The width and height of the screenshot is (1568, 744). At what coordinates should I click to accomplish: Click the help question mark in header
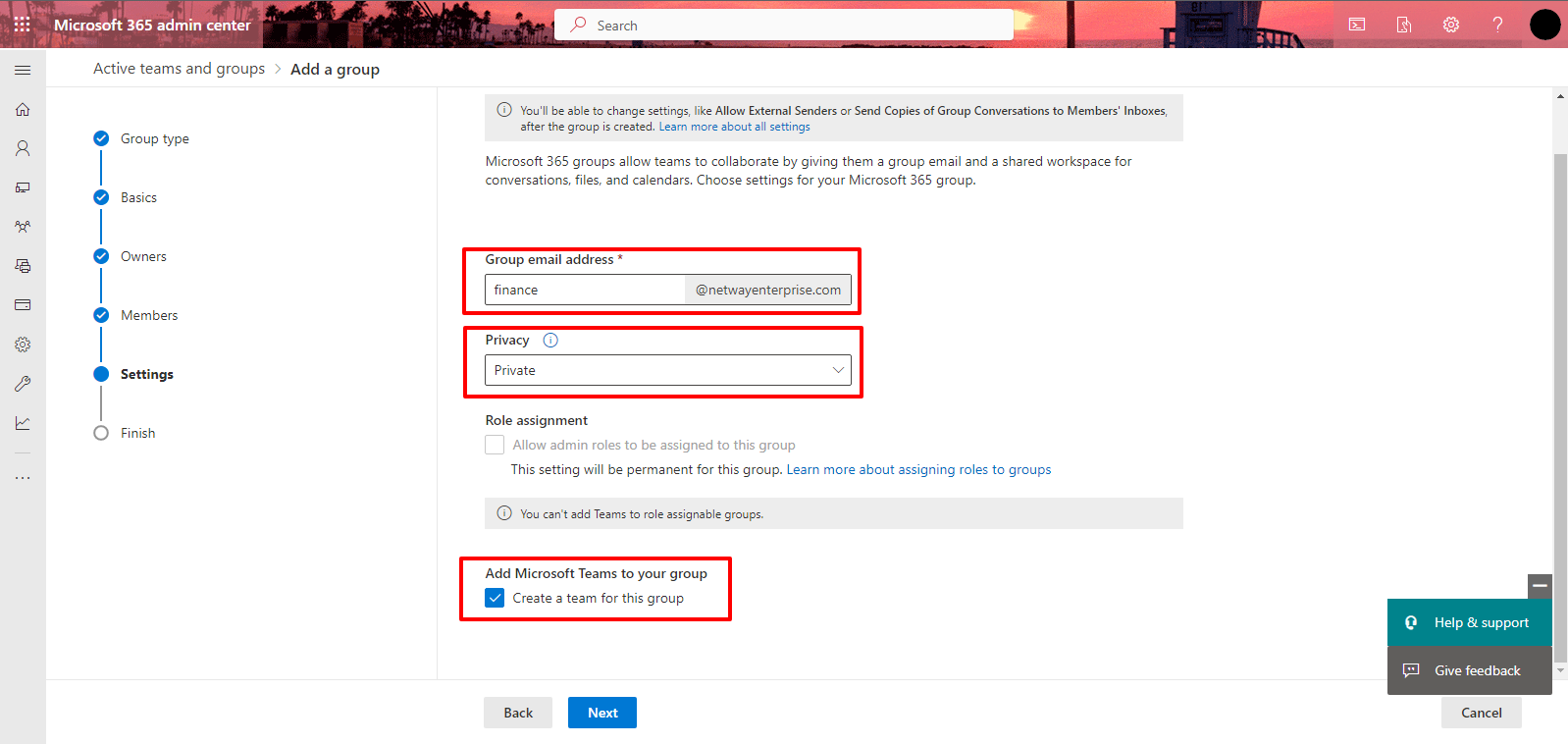pyautogui.click(x=1497, y=25)
